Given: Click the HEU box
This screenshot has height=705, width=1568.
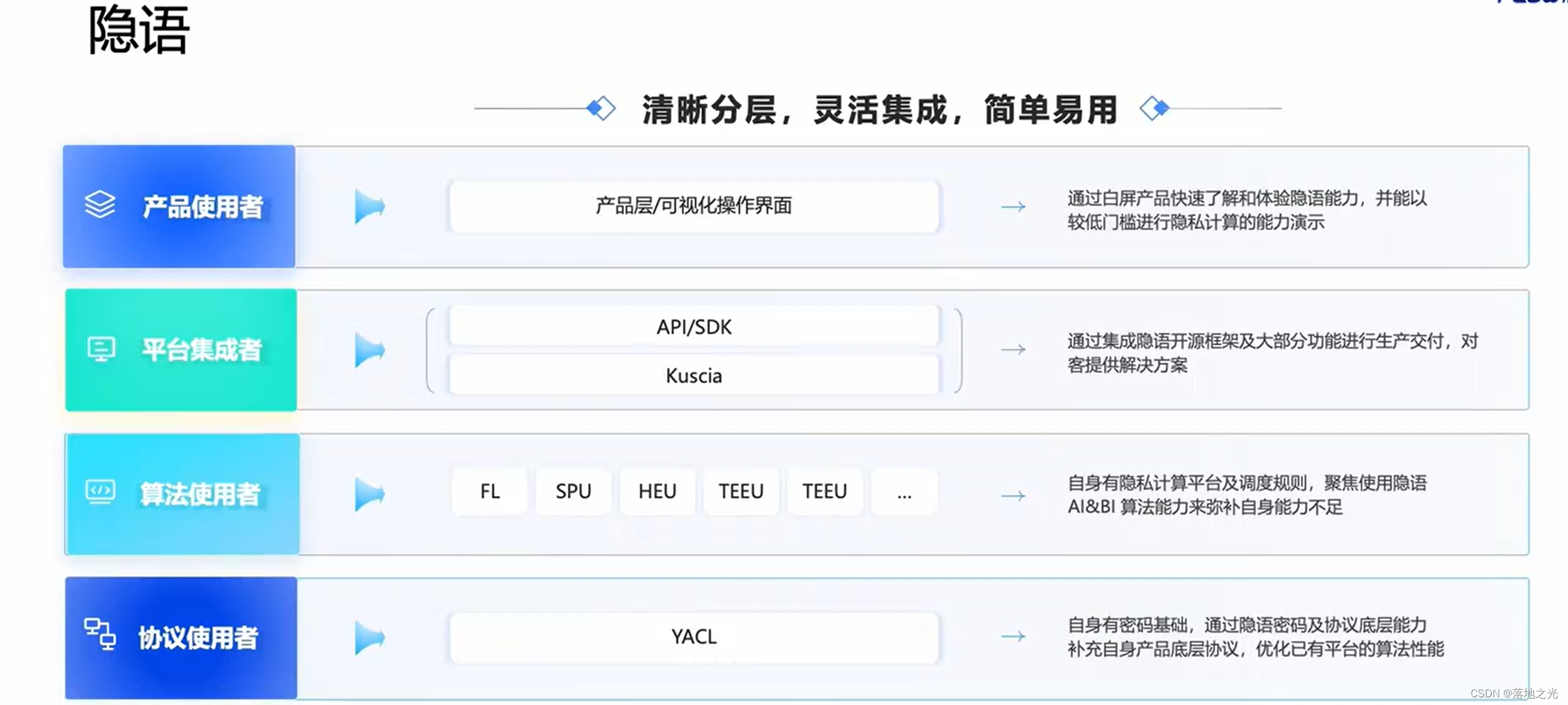Looking at the screenshot, I should point(657,491).
